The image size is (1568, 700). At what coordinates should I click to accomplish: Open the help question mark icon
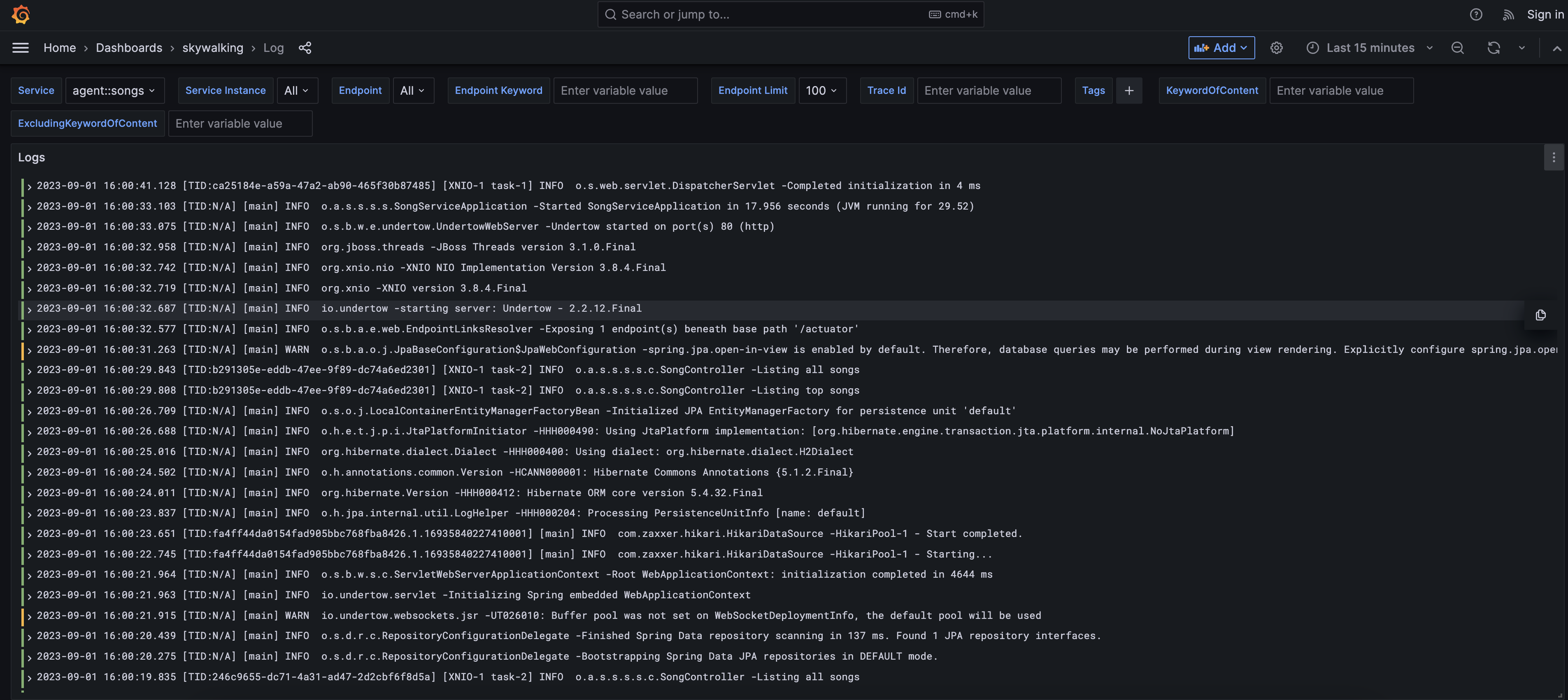click(x=1475, y=14)
